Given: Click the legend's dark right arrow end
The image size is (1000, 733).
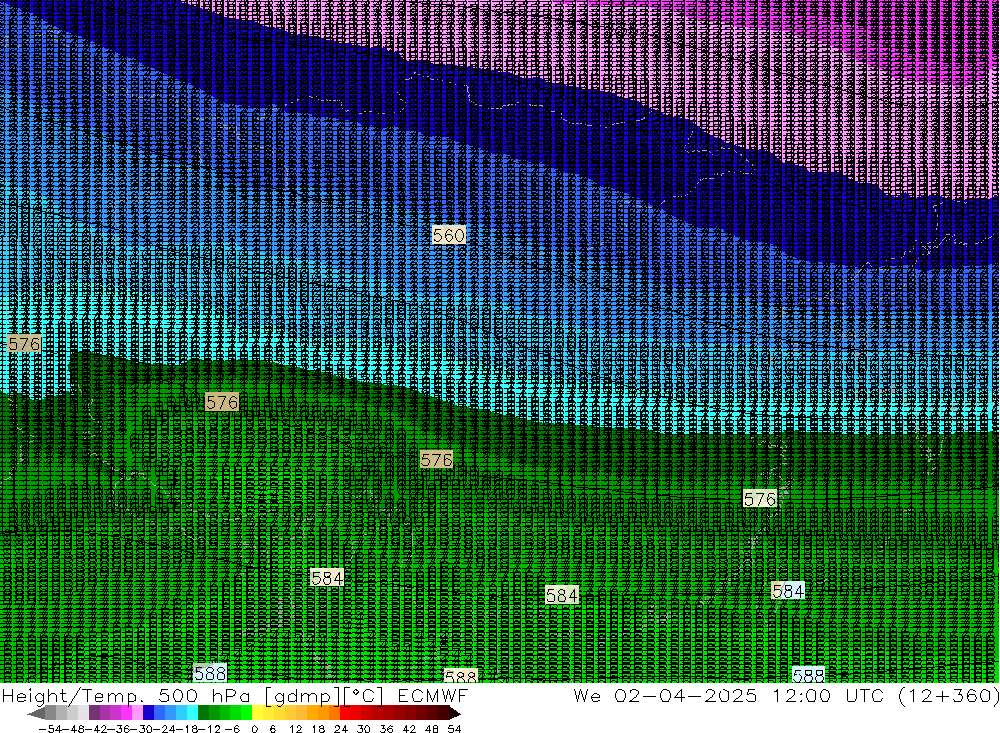Looking at the screenshot, I should point(454,713).
